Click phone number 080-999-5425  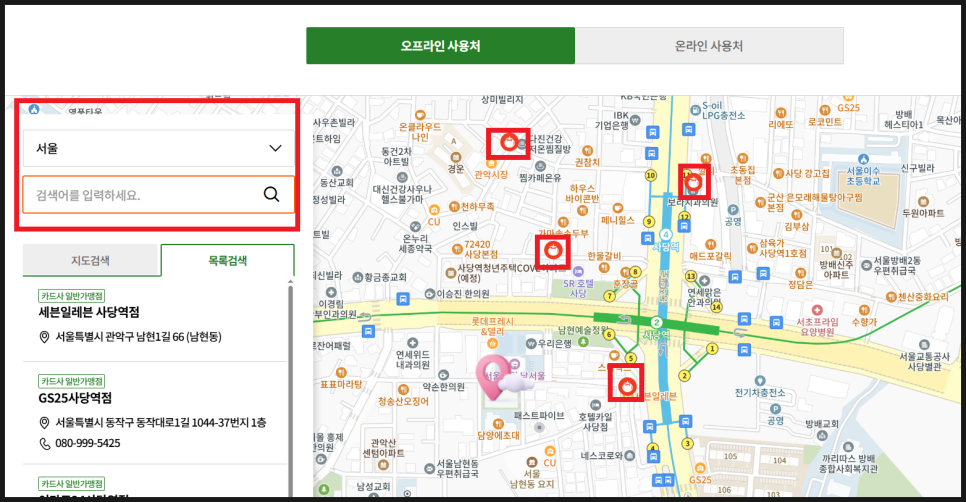point(87,443)
